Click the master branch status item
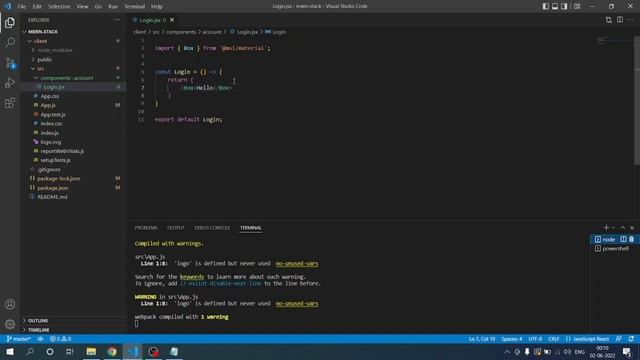The width and height of the screenshot is (640, 360). click(x=19, y=339)
